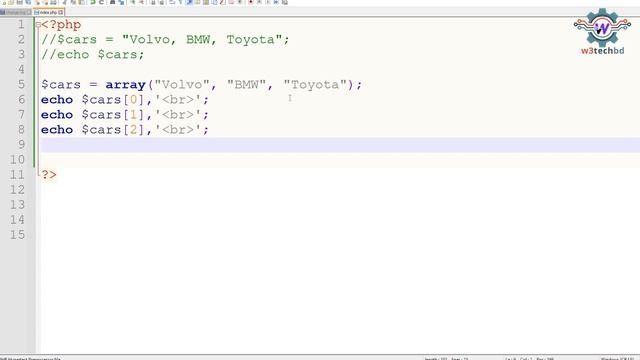Select line number 9 in the margin
640x360 pixels.
point(21,144)
